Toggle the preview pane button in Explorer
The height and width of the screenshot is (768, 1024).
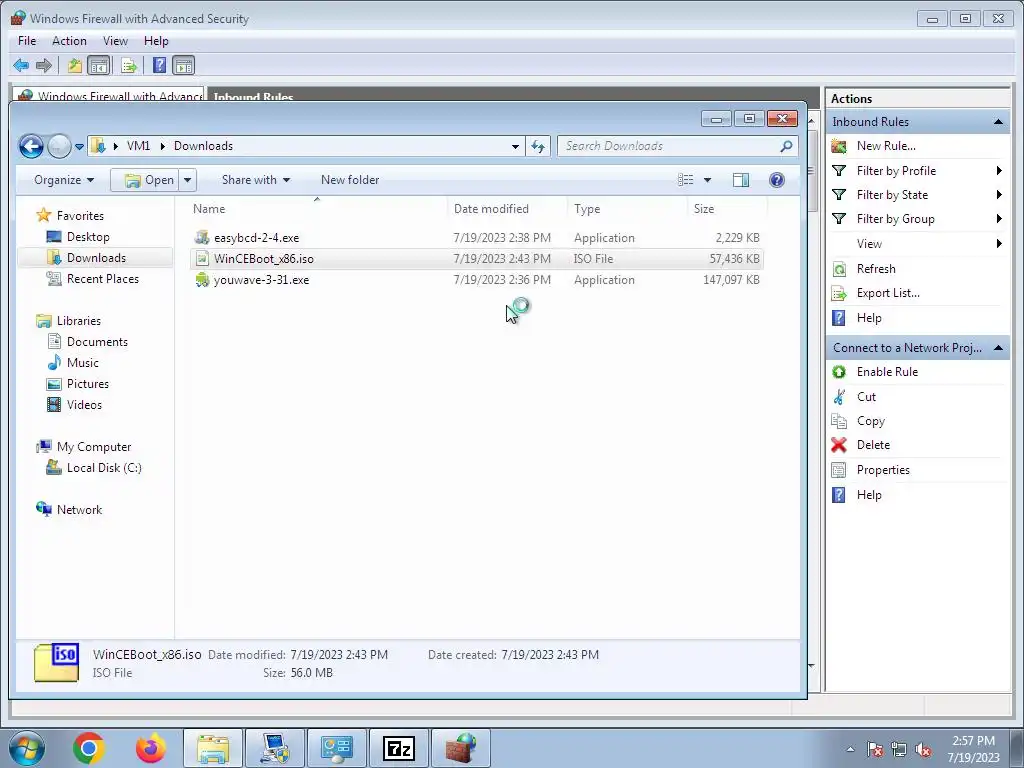741,180
